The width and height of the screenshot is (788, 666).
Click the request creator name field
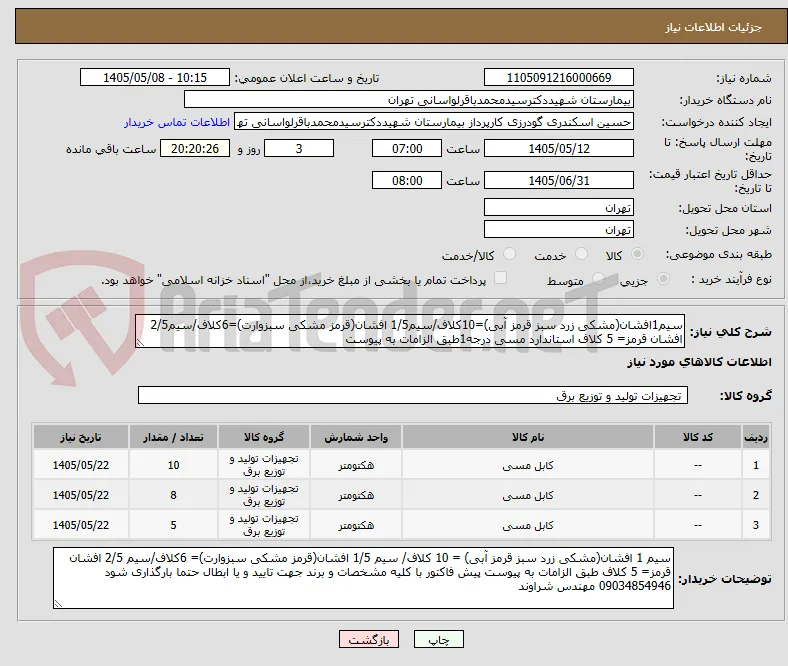coord(434,122)
